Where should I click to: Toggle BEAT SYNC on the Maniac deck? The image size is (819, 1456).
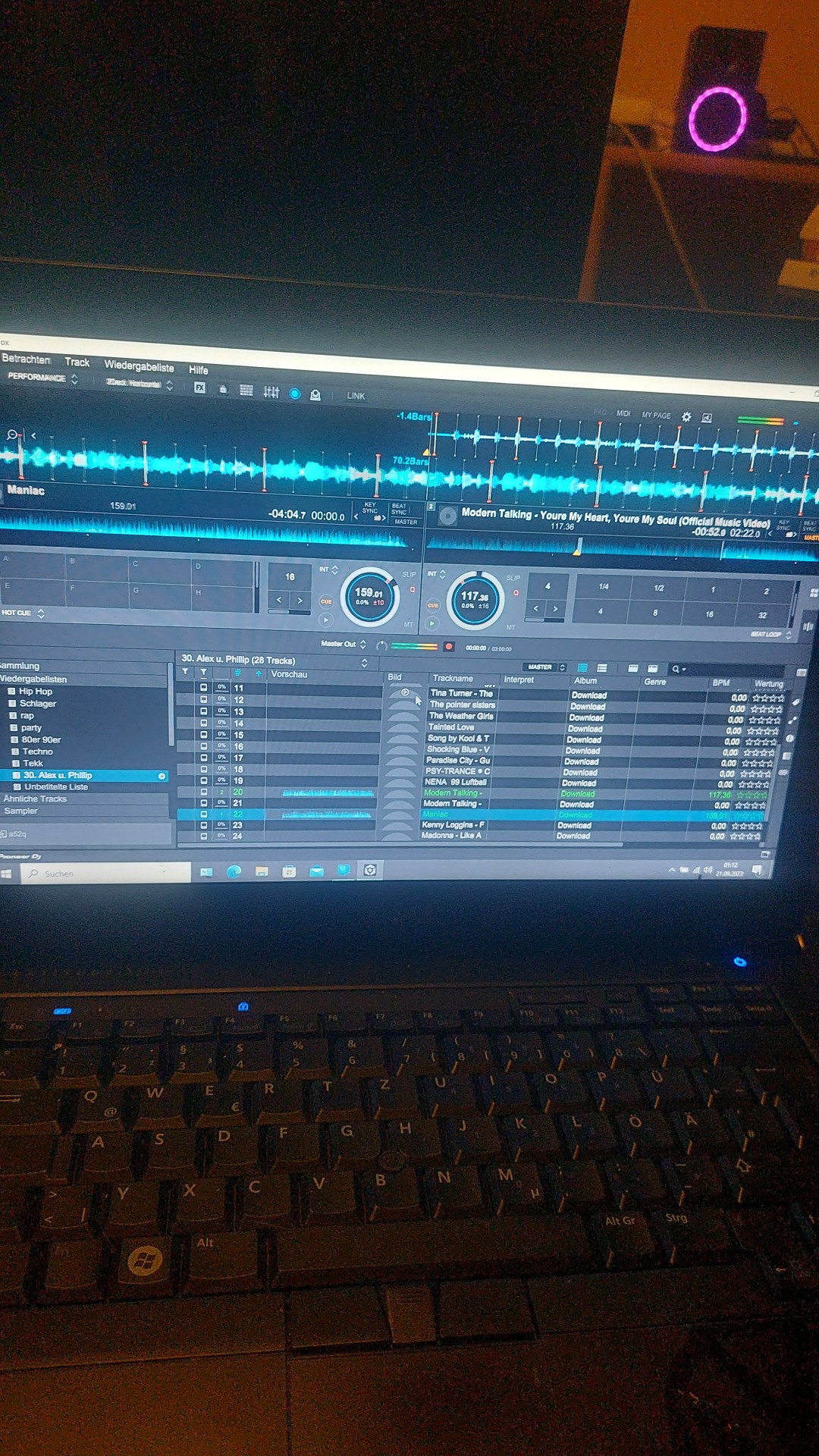click(399, 509)
